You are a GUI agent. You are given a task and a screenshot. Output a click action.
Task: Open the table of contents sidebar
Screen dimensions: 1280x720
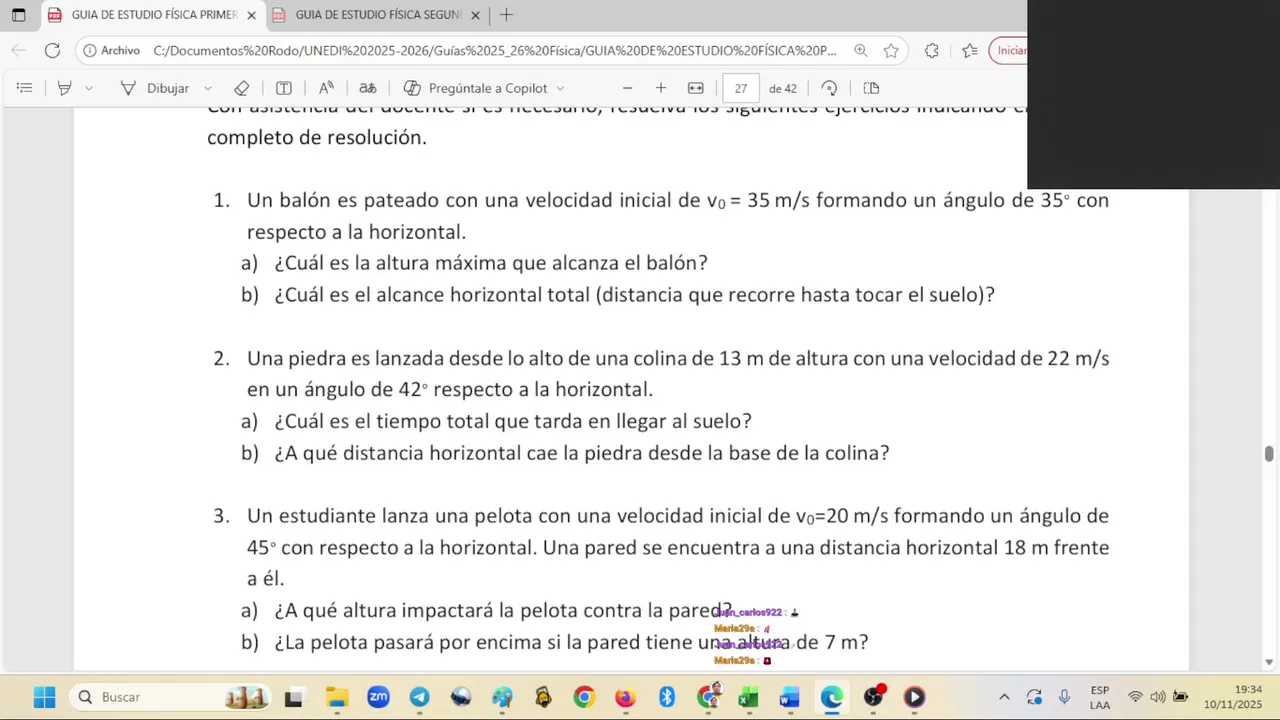tap(24, 88)
